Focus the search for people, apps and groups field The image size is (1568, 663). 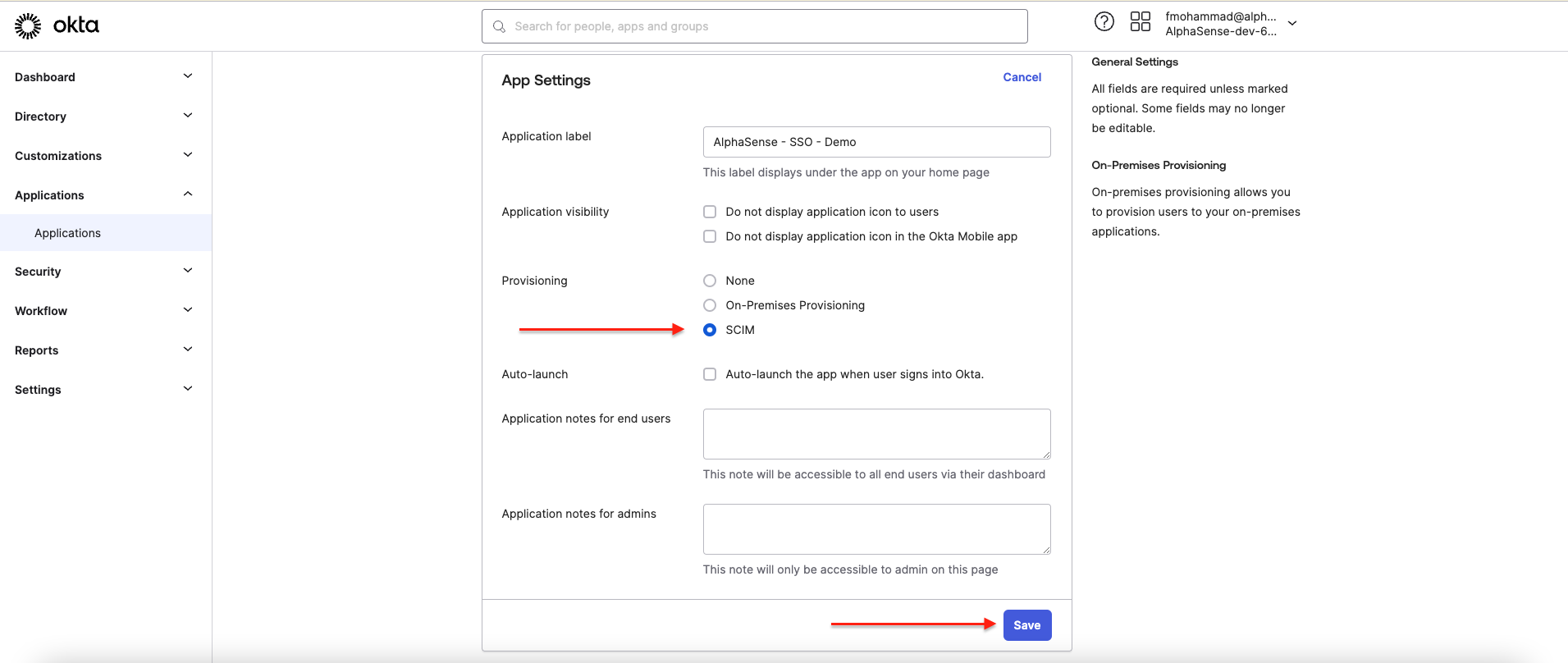click(754, 26)
